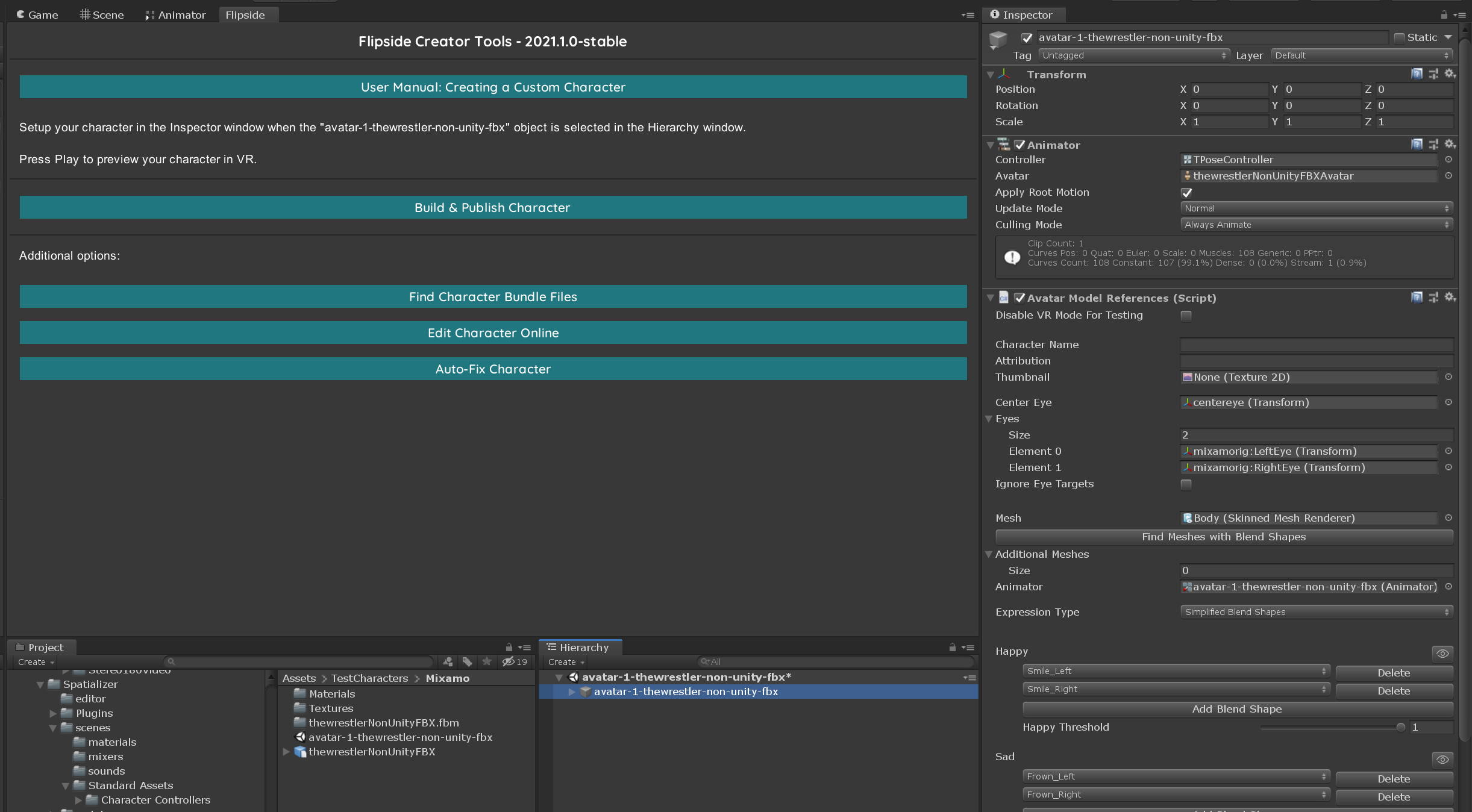Click the Transform presets icon
1472x812 pixels.
click(x=1433, y=74)
